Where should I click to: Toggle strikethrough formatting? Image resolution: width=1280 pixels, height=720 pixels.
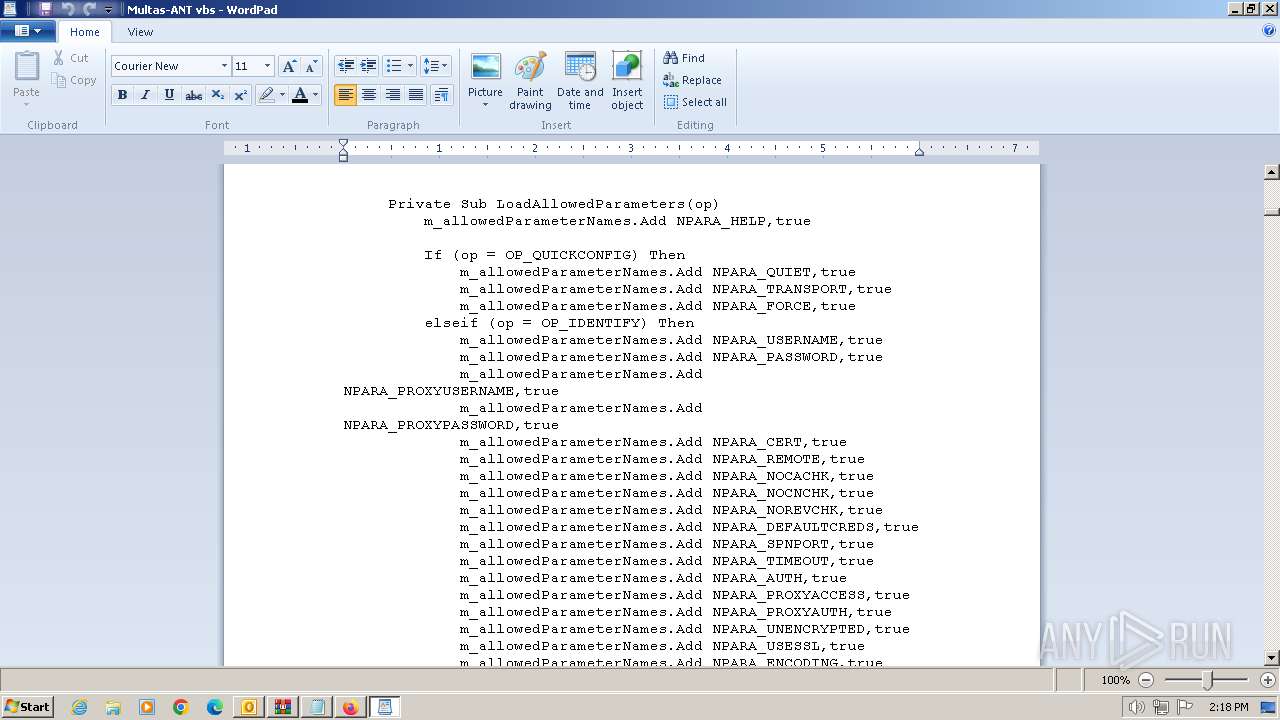click(x=193, y=95)
